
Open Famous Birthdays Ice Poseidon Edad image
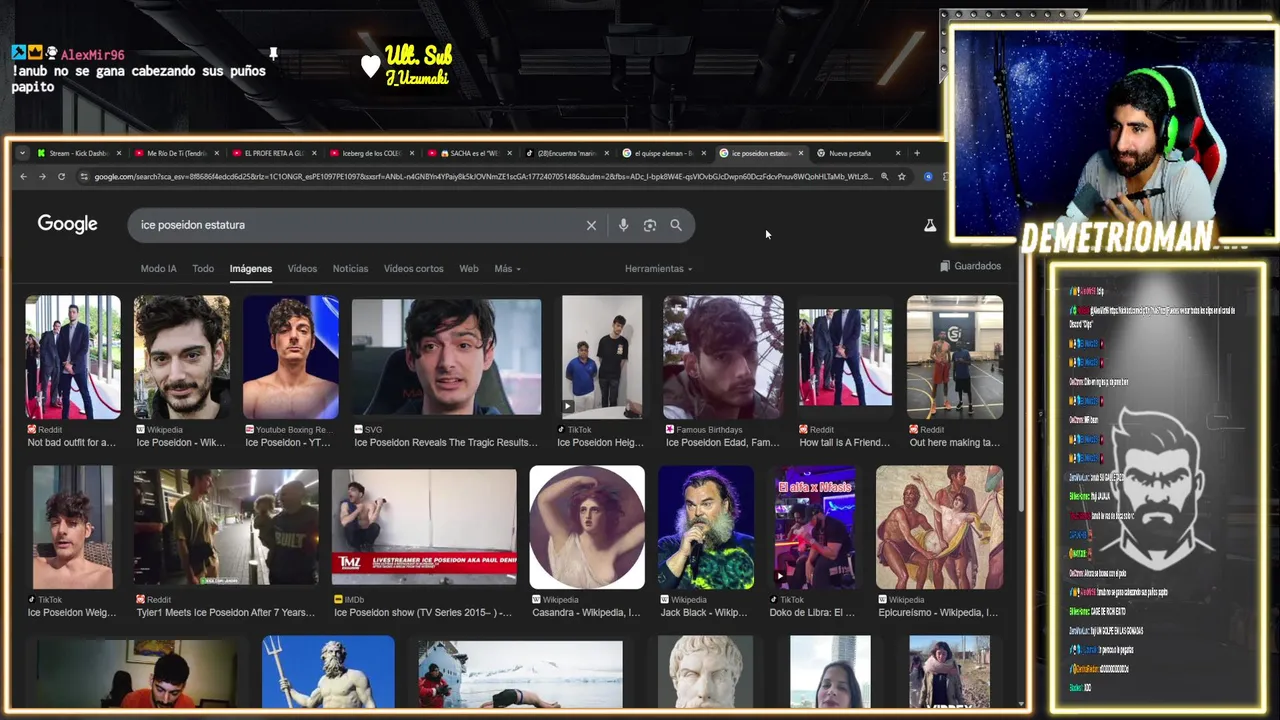[x=723, y=357]
